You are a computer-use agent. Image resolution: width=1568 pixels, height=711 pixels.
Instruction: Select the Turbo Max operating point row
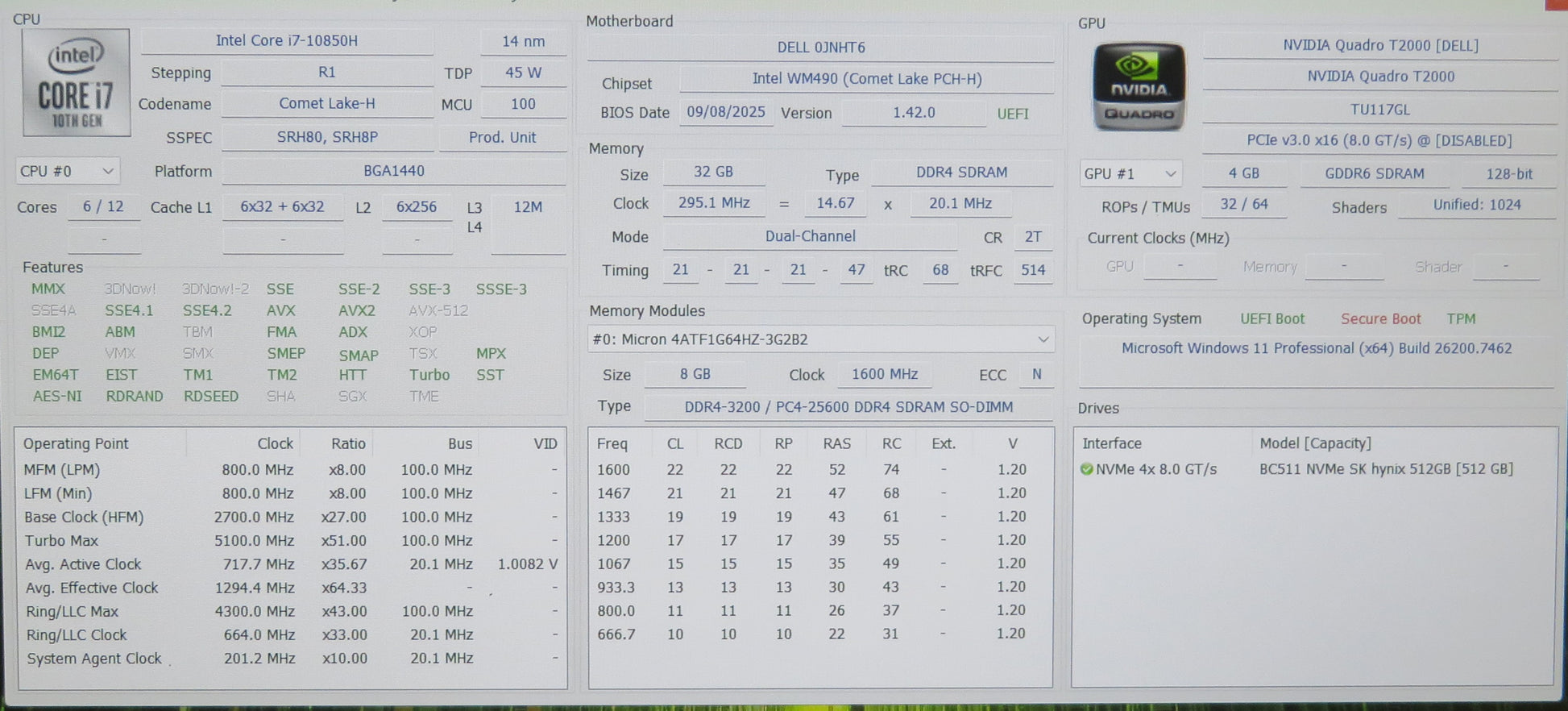point(290,541)
